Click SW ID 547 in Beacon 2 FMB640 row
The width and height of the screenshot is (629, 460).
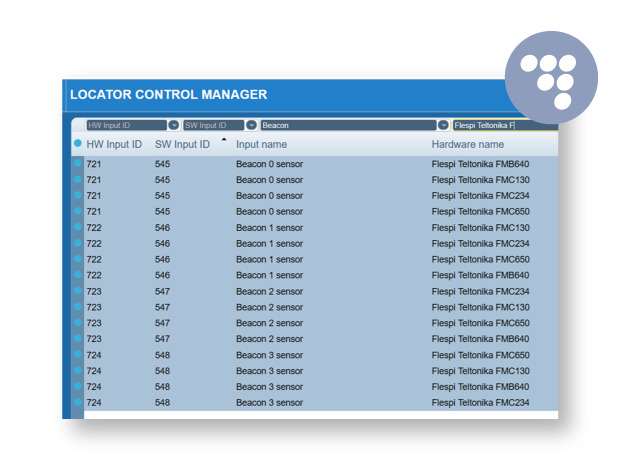[162, 339]
